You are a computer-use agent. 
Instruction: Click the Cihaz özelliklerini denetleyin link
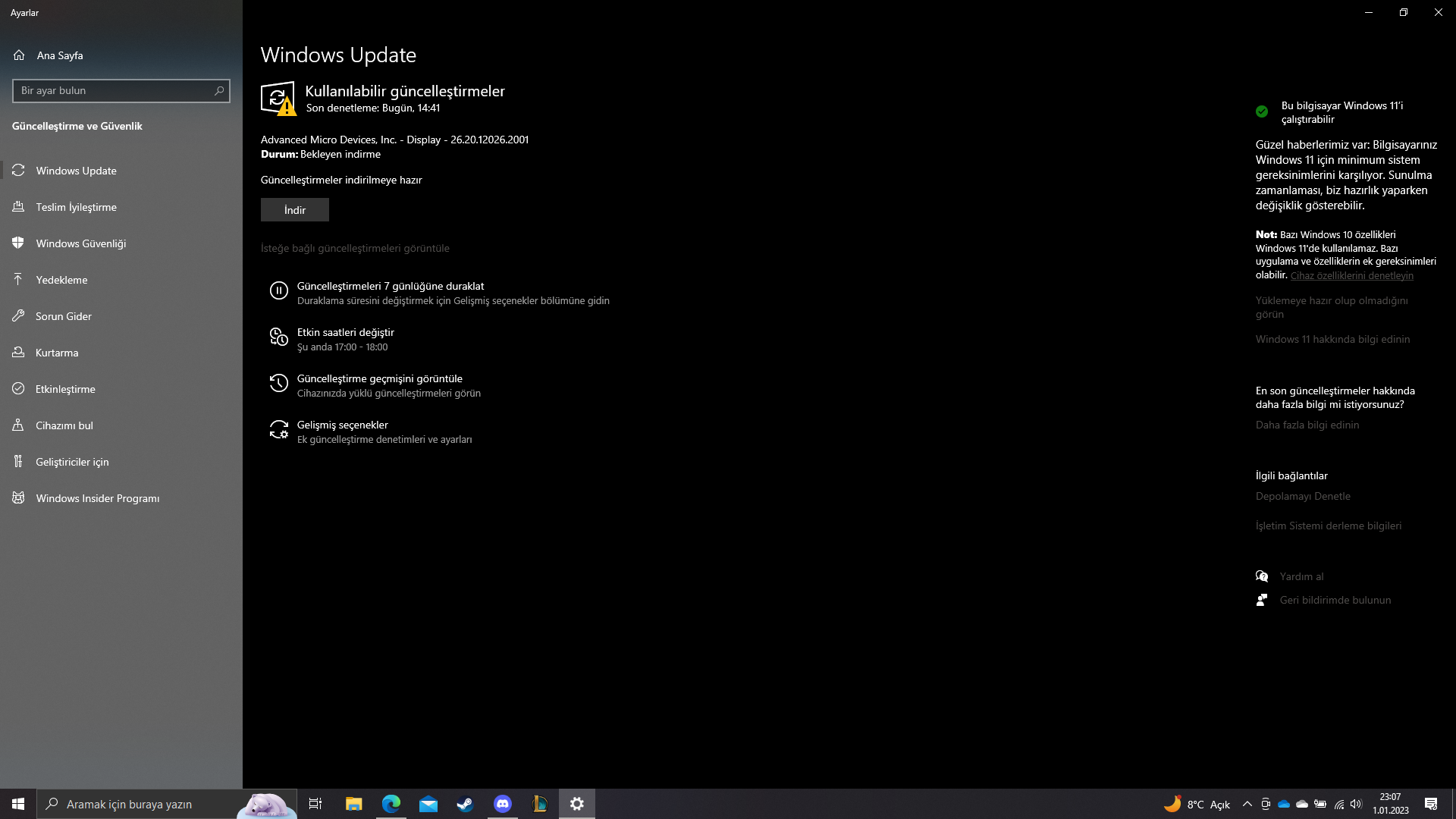tap(1351, 276)
